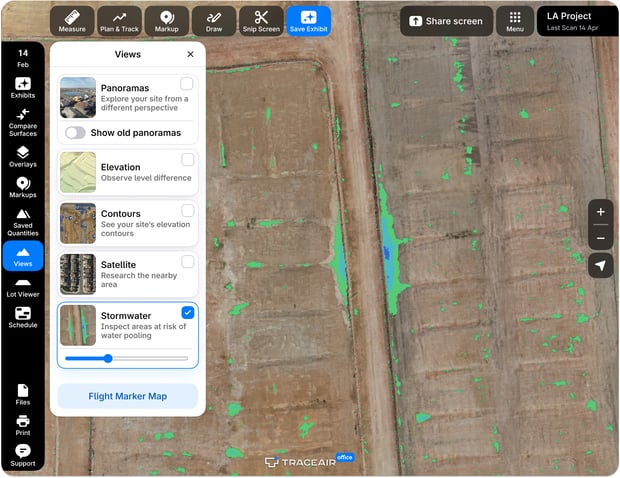The image size is (620, 478).
Task: Click 'Observe level difference' text
Action: point(146,178)
